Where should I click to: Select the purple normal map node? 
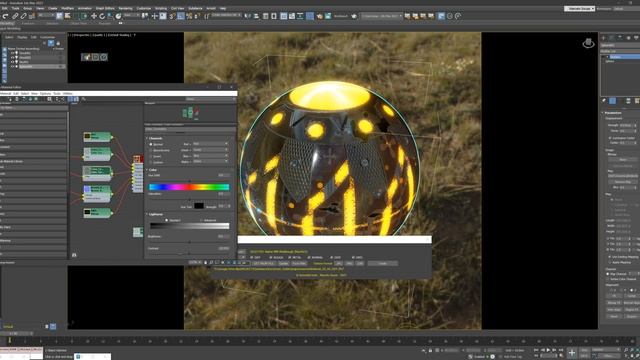pos(97,193)
